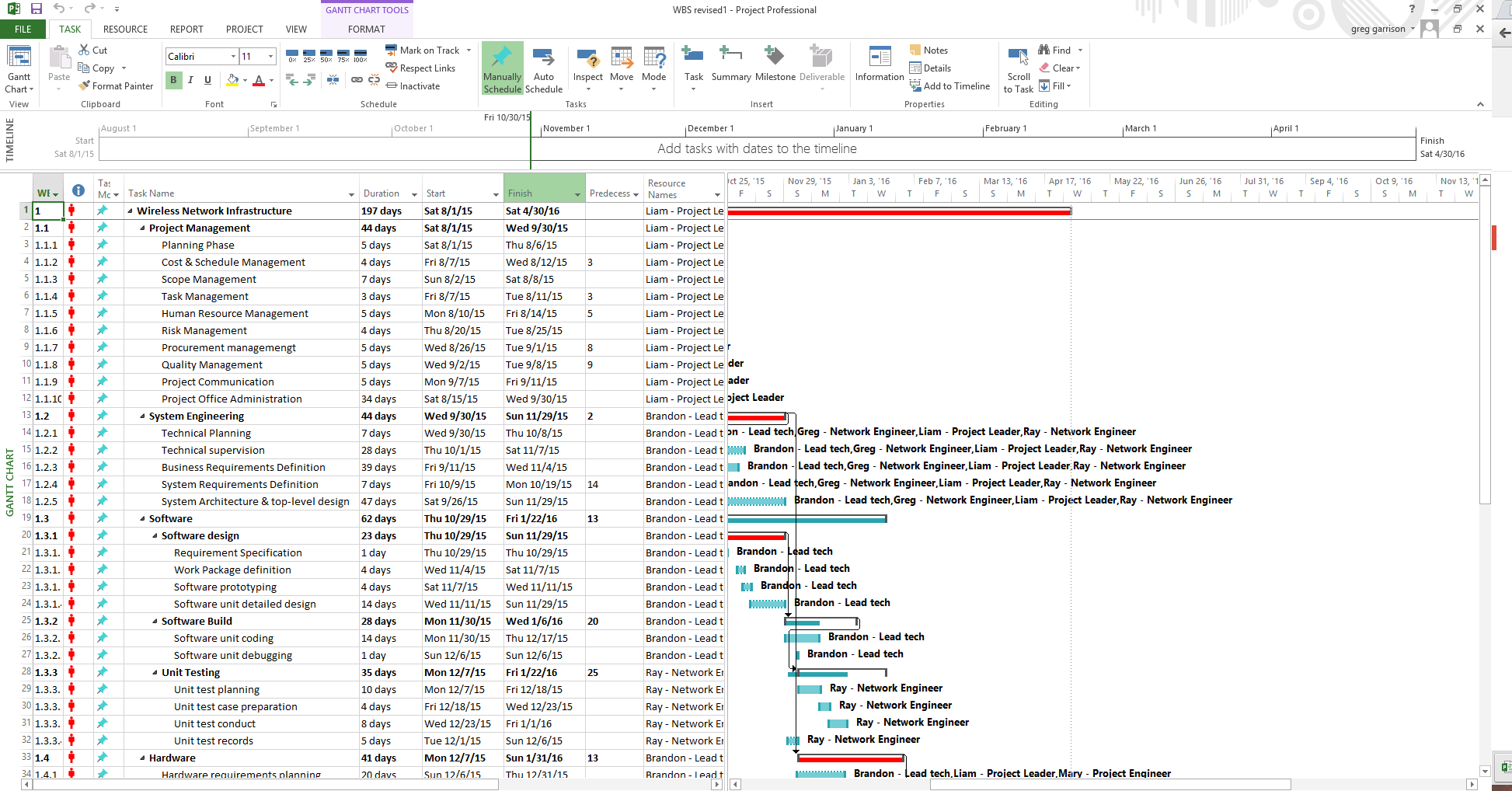Switch to the RESOURCE tab
The height and width of the screenshot is (791, 1512).
pyautogui.click(x=125, y=30)
